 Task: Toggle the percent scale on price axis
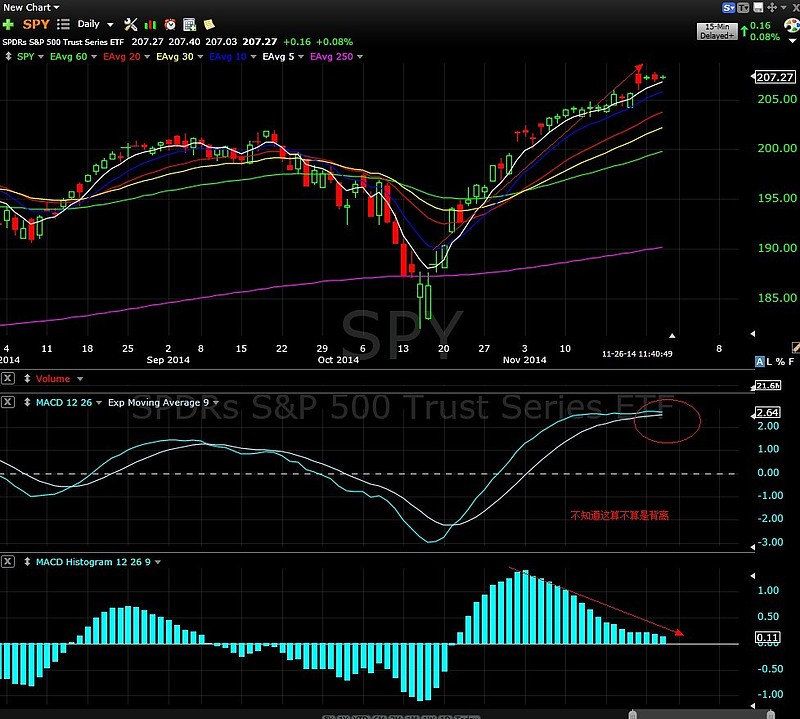tap(780, 362)
